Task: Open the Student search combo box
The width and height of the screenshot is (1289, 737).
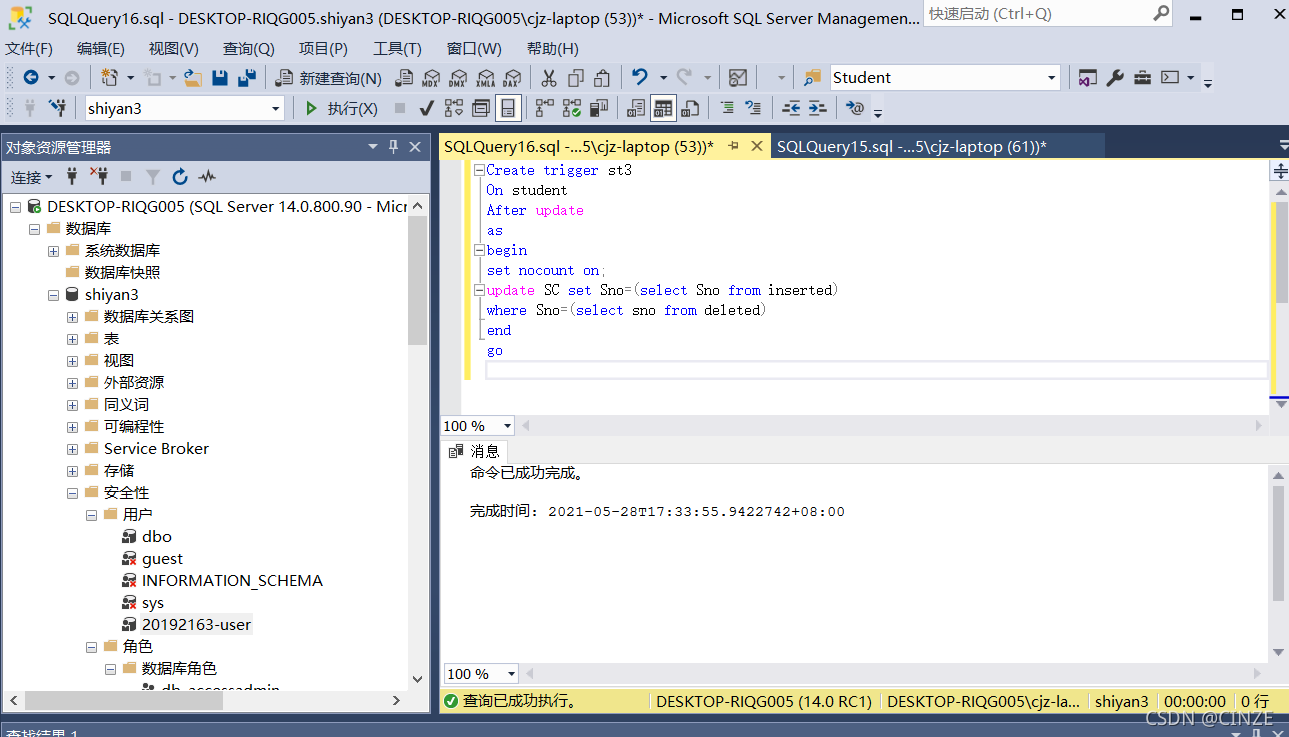Action: point(945,78)
